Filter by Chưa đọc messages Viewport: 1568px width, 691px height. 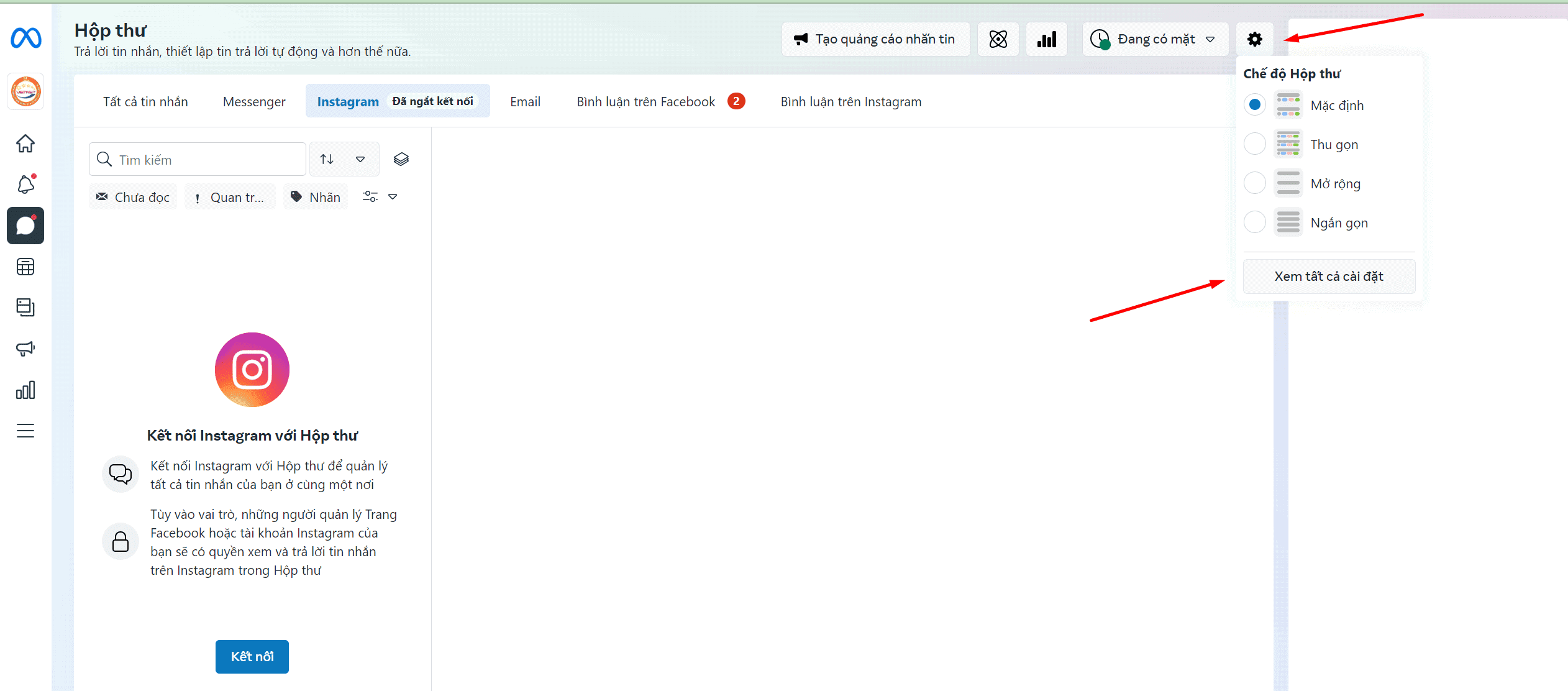coord(133,197)
